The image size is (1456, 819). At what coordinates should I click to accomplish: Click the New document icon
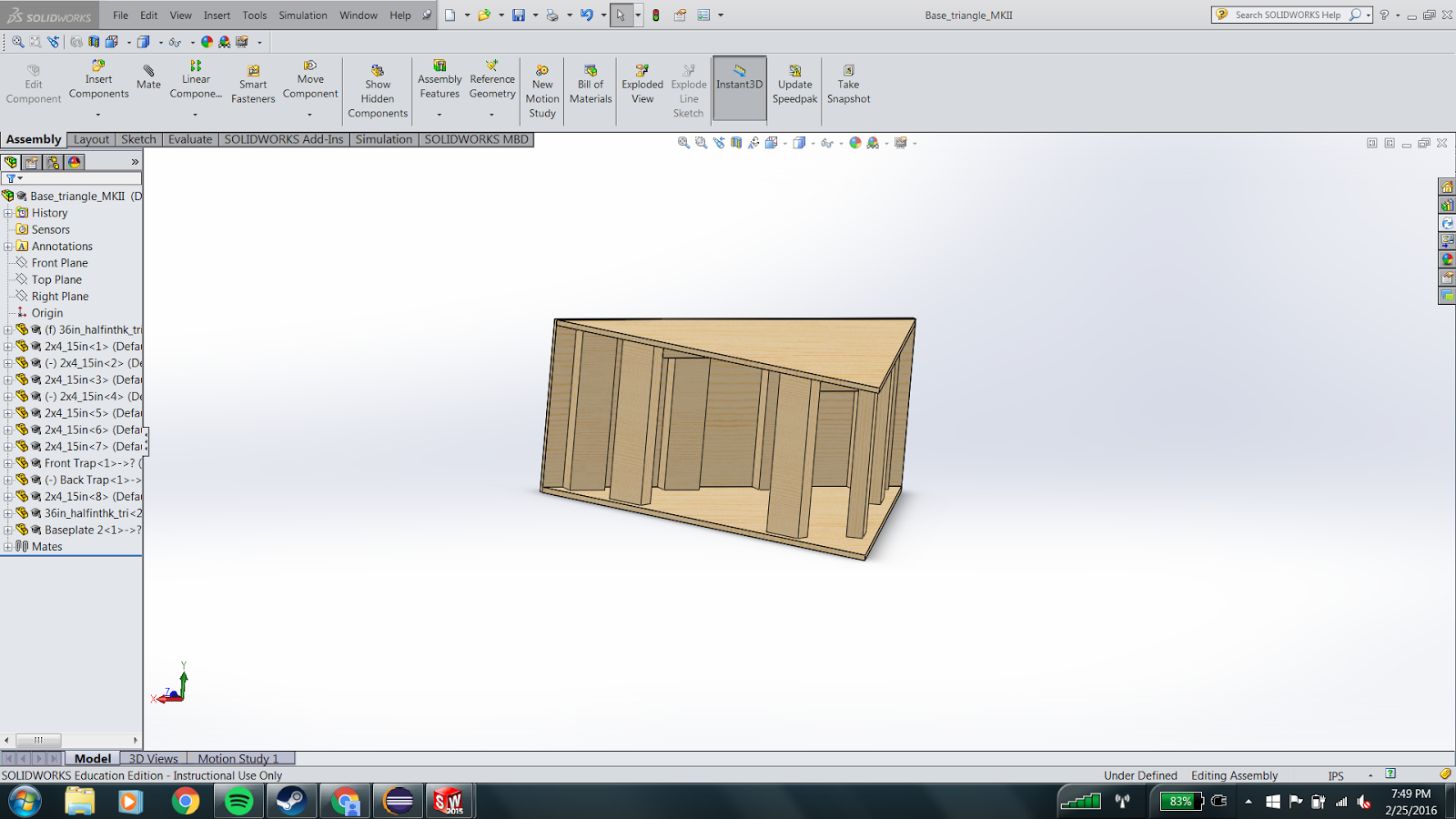click(450, 15)
